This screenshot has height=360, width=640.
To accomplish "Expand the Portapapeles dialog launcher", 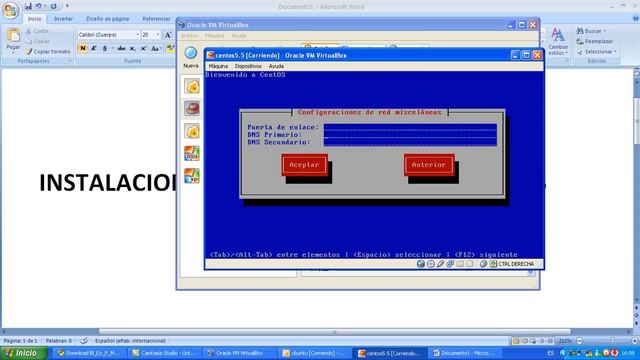I will click(70, 61).
